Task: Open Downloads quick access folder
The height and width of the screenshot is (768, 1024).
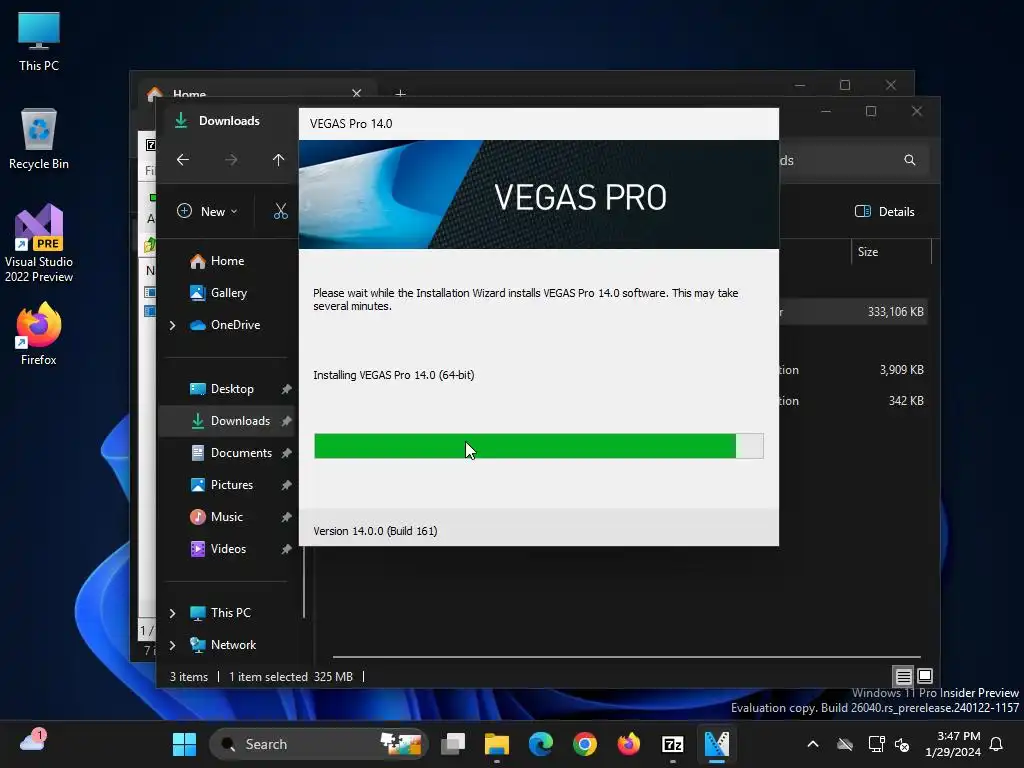Action: [225, 421]
